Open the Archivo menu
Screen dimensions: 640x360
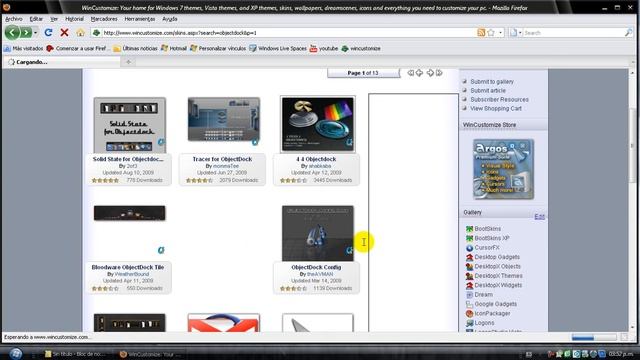(x=14, y=19)
